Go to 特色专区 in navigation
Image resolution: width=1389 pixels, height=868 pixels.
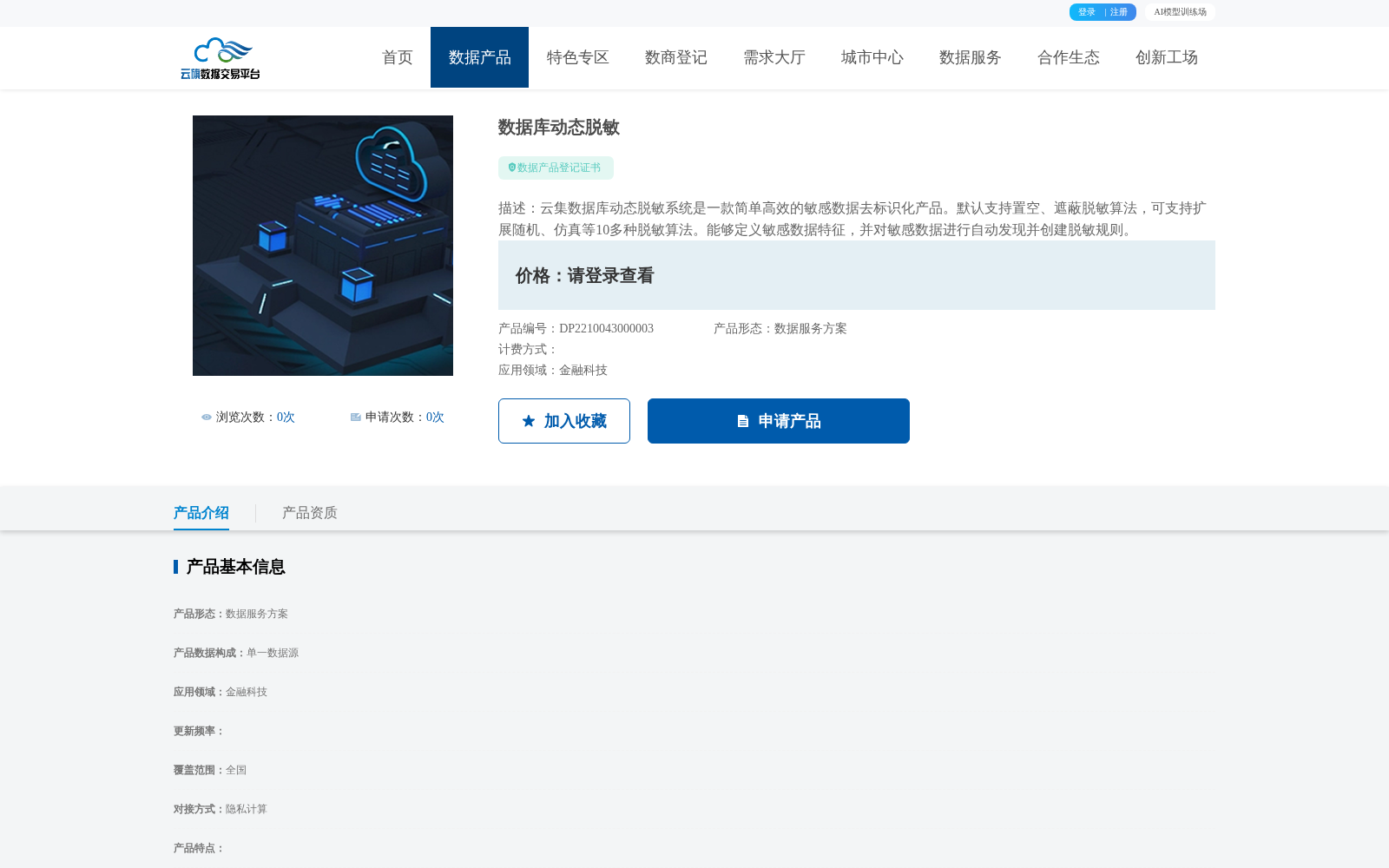pyautogui.click(x=577, y=57)
